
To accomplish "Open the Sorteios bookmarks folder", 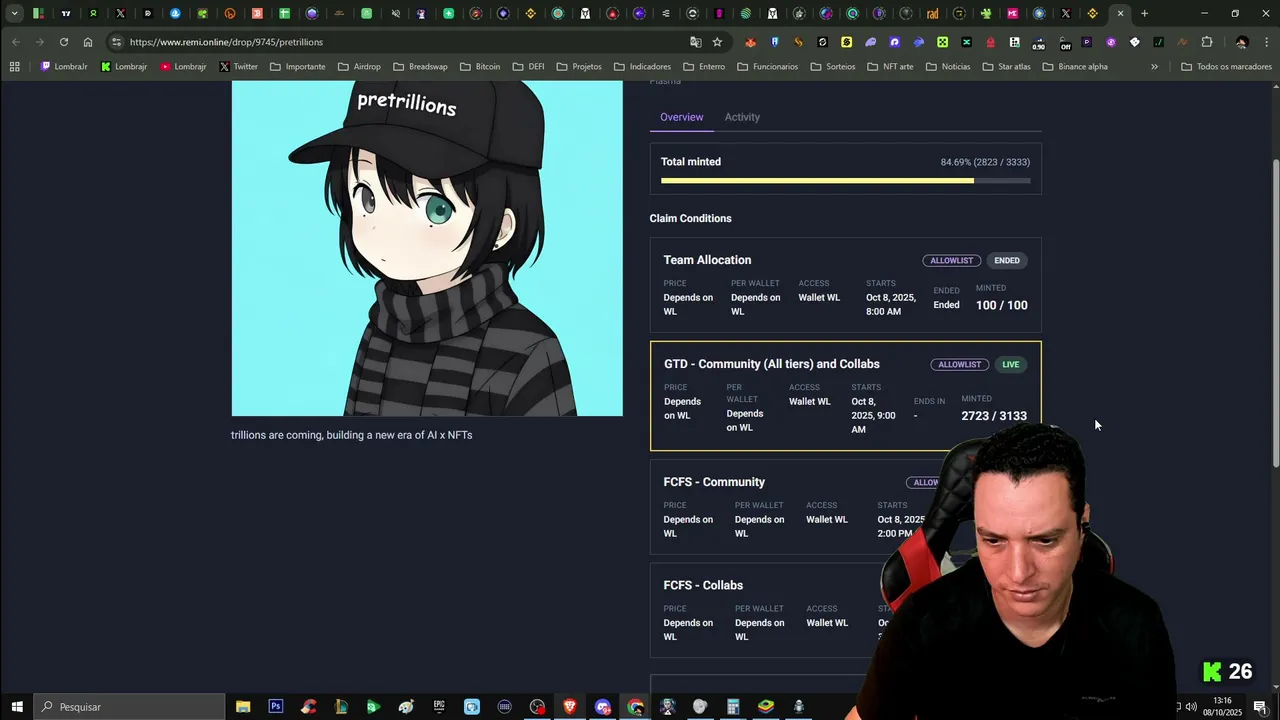I will click(x=833, y=67).
